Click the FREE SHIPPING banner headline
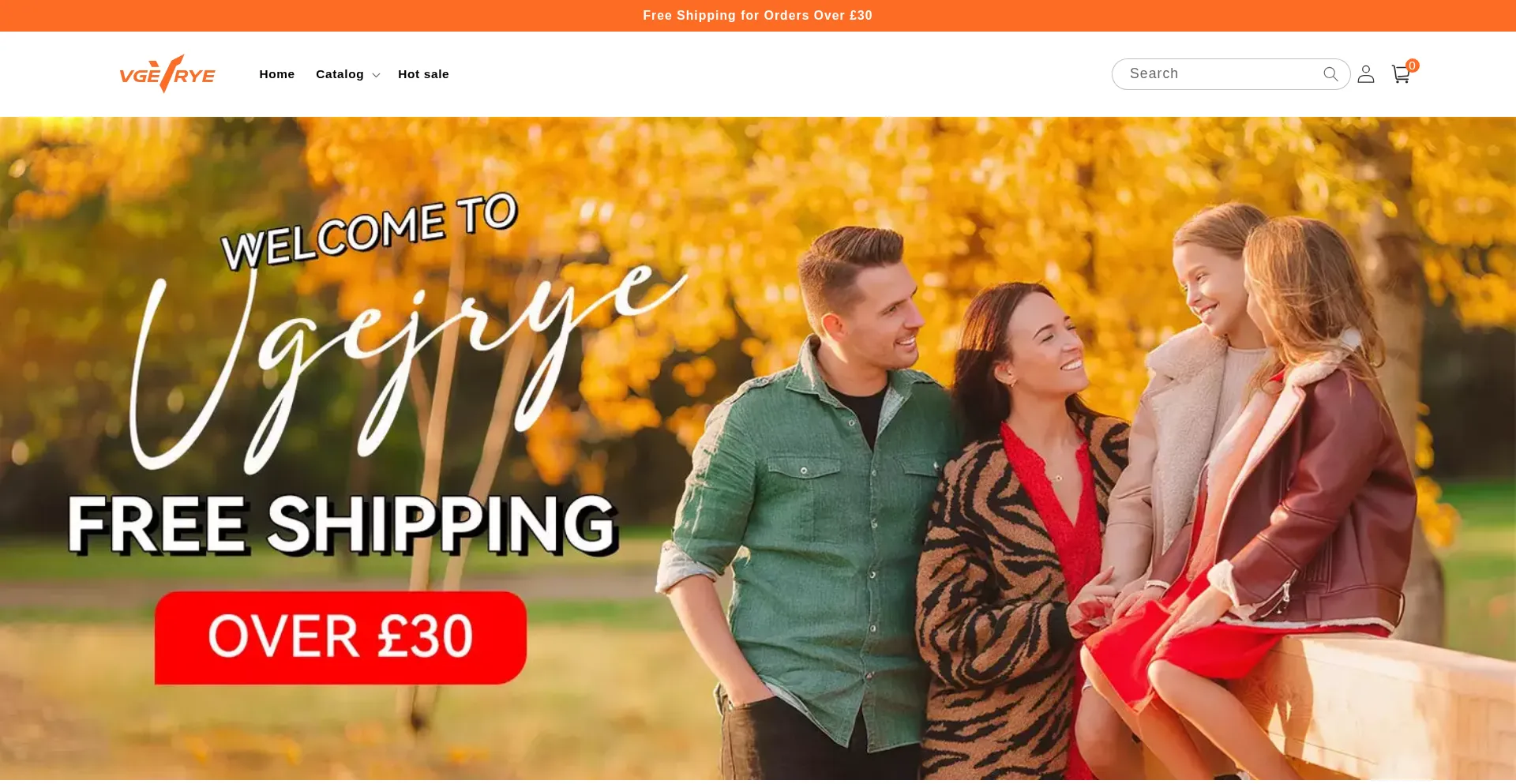The height and width of the screenshot is (784, 1516). pyautogui.click(x=343, y=523)
